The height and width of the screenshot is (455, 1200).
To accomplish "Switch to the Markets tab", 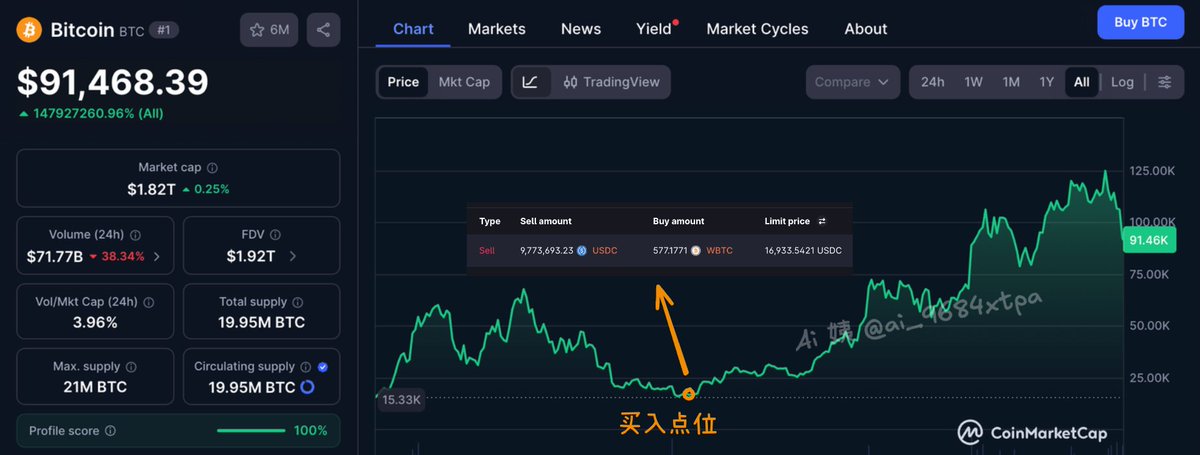I will (496, 29).
